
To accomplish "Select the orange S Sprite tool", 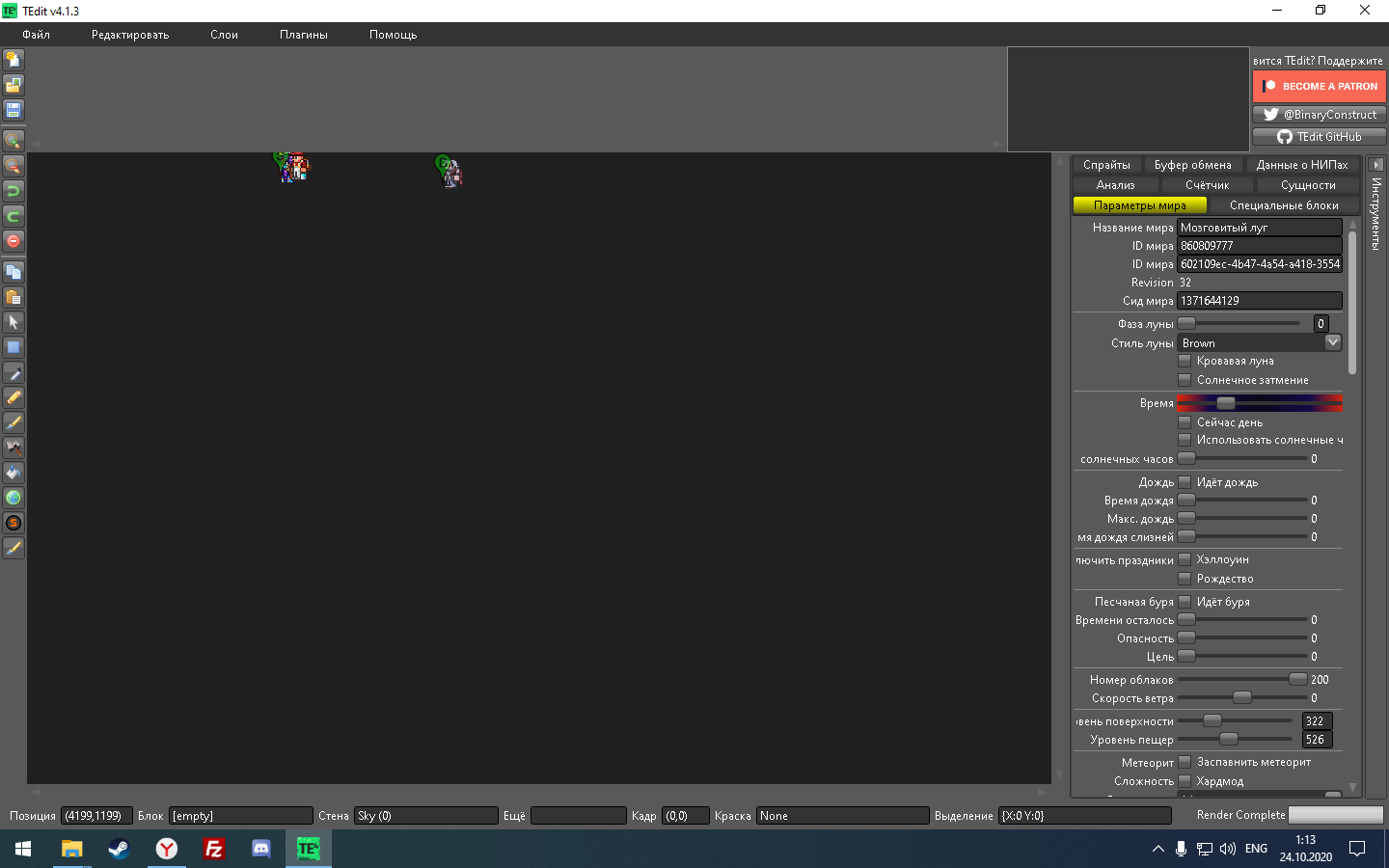I will tap(14, 523).
